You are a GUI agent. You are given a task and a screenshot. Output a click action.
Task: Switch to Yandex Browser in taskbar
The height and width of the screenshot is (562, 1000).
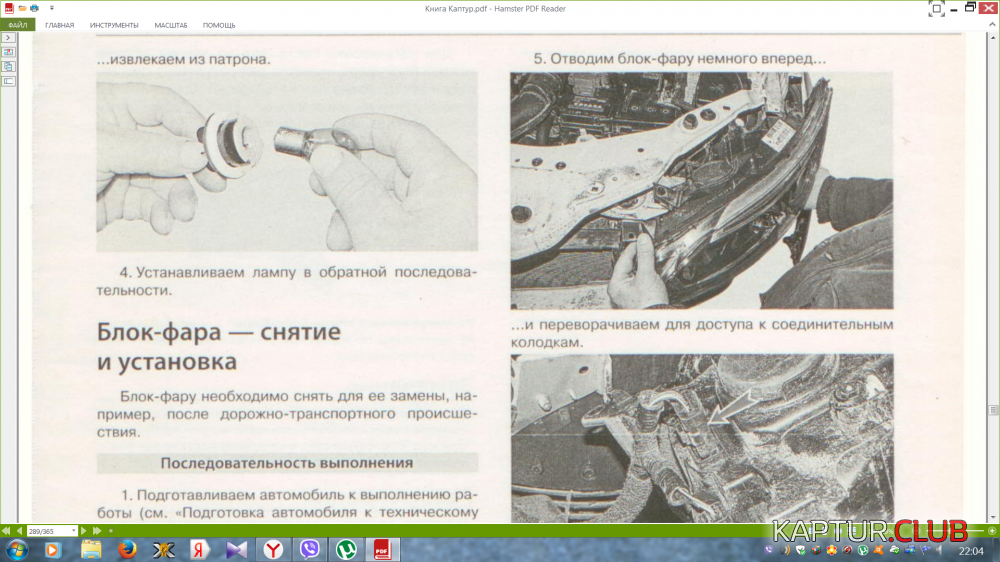[273, 549]
